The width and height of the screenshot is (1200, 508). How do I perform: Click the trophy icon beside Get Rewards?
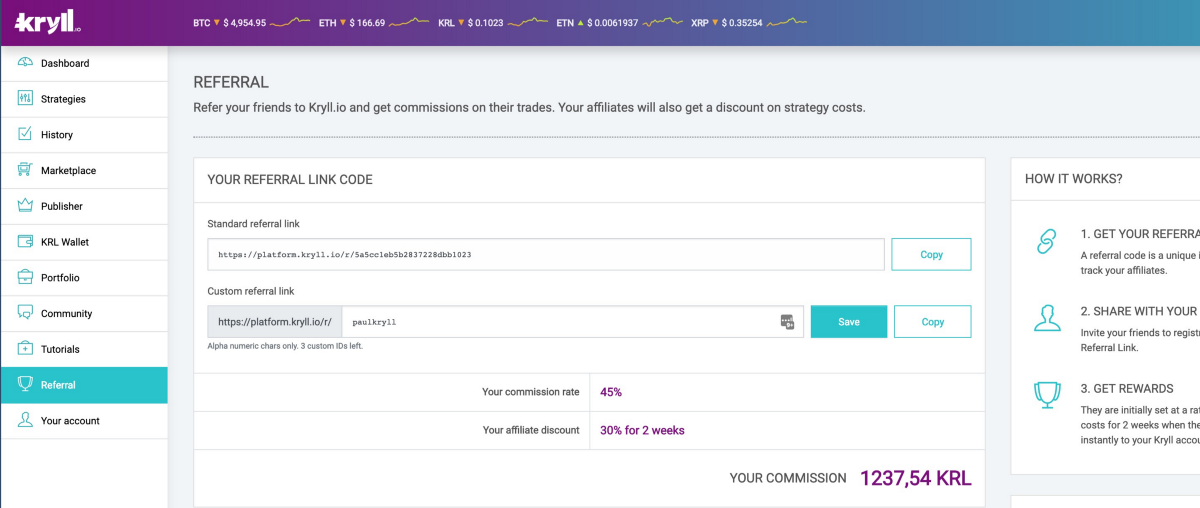[1047, 394]
